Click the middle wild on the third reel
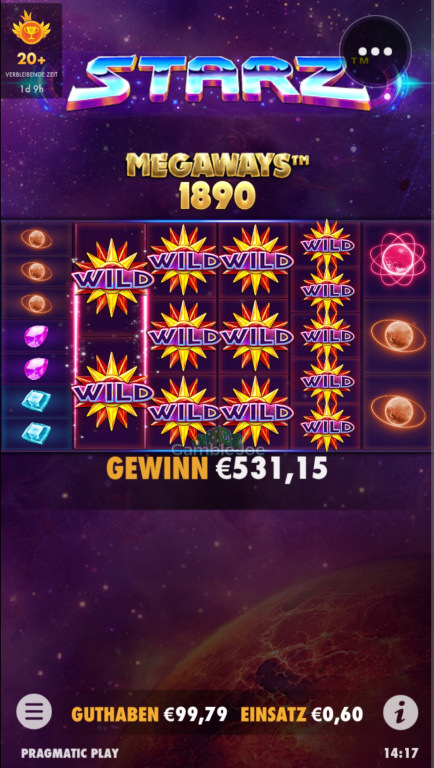Screen dimensions: 434x768 point(183,336)
